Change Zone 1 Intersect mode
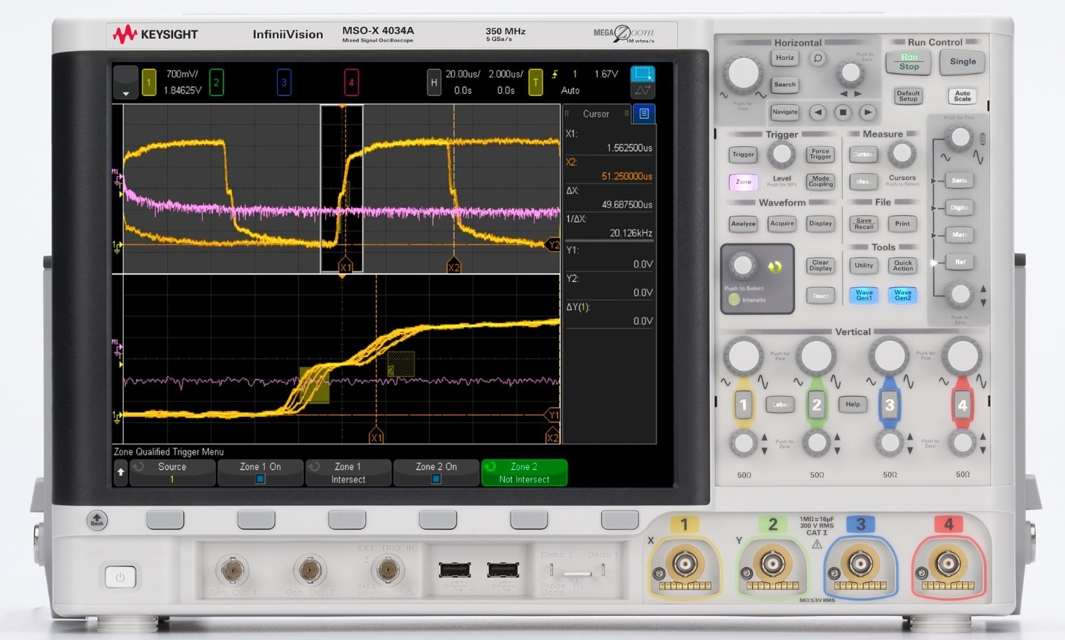 pyautogui.click(x=348, y=473)
